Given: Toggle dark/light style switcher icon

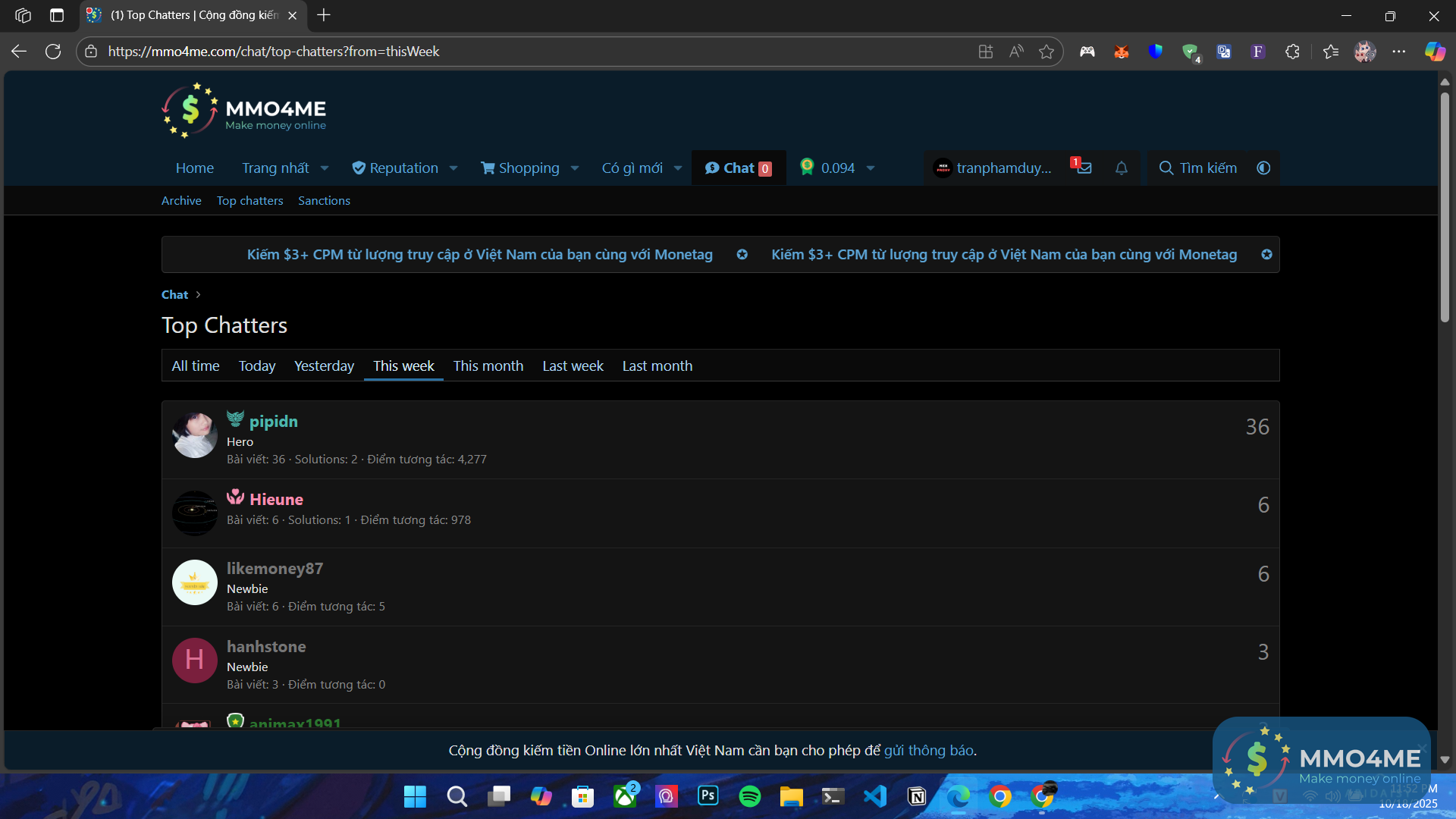Looking at the screenshot, I should [1263, 168].
